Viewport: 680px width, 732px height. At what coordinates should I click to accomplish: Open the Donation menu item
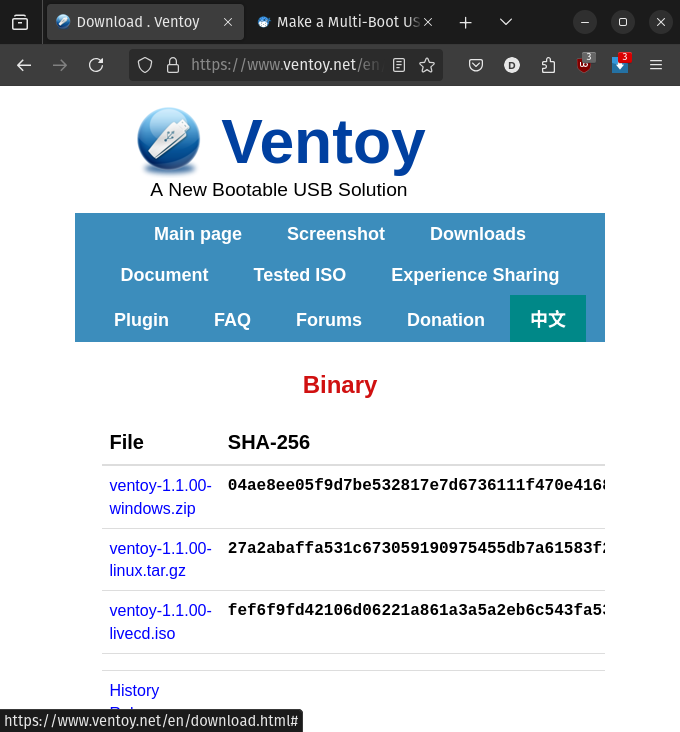click(446, 320)
